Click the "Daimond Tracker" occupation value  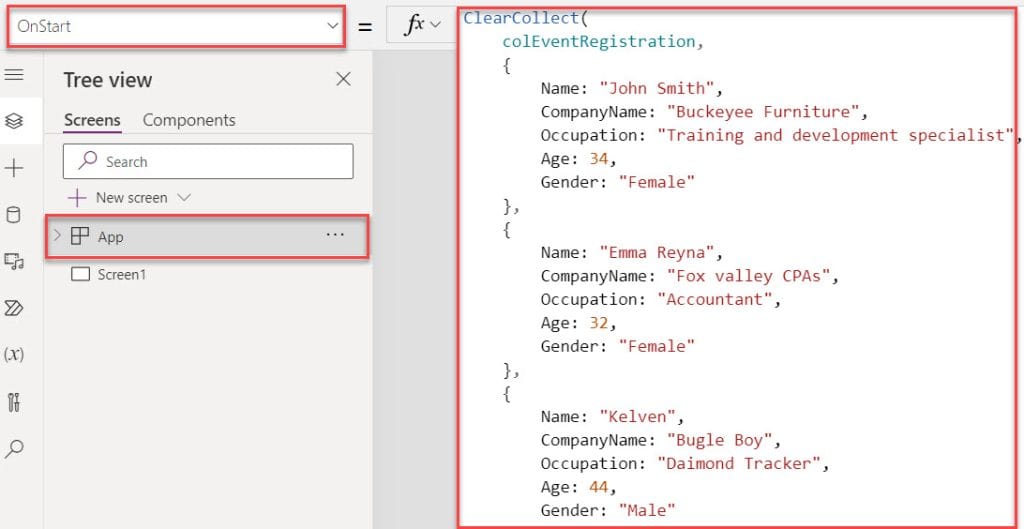[739, 464]
